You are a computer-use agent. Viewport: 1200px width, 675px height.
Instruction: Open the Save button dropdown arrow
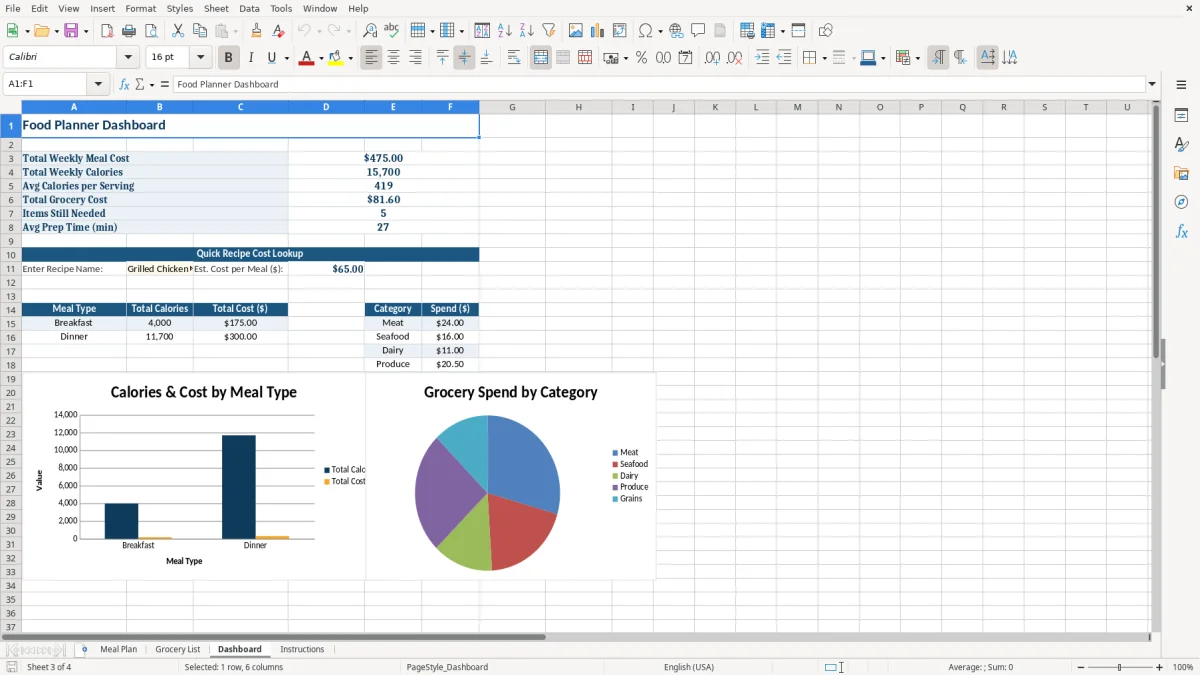point(86,31)
